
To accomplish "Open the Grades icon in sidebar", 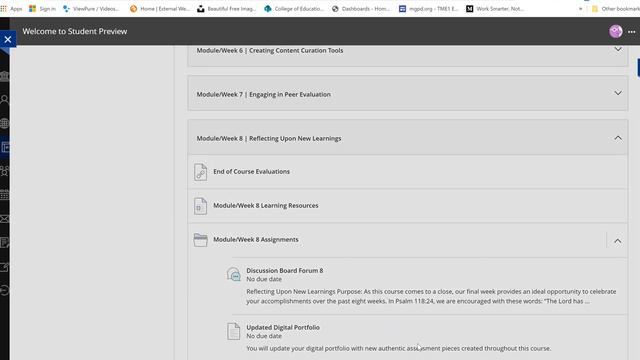I will 4,242.
